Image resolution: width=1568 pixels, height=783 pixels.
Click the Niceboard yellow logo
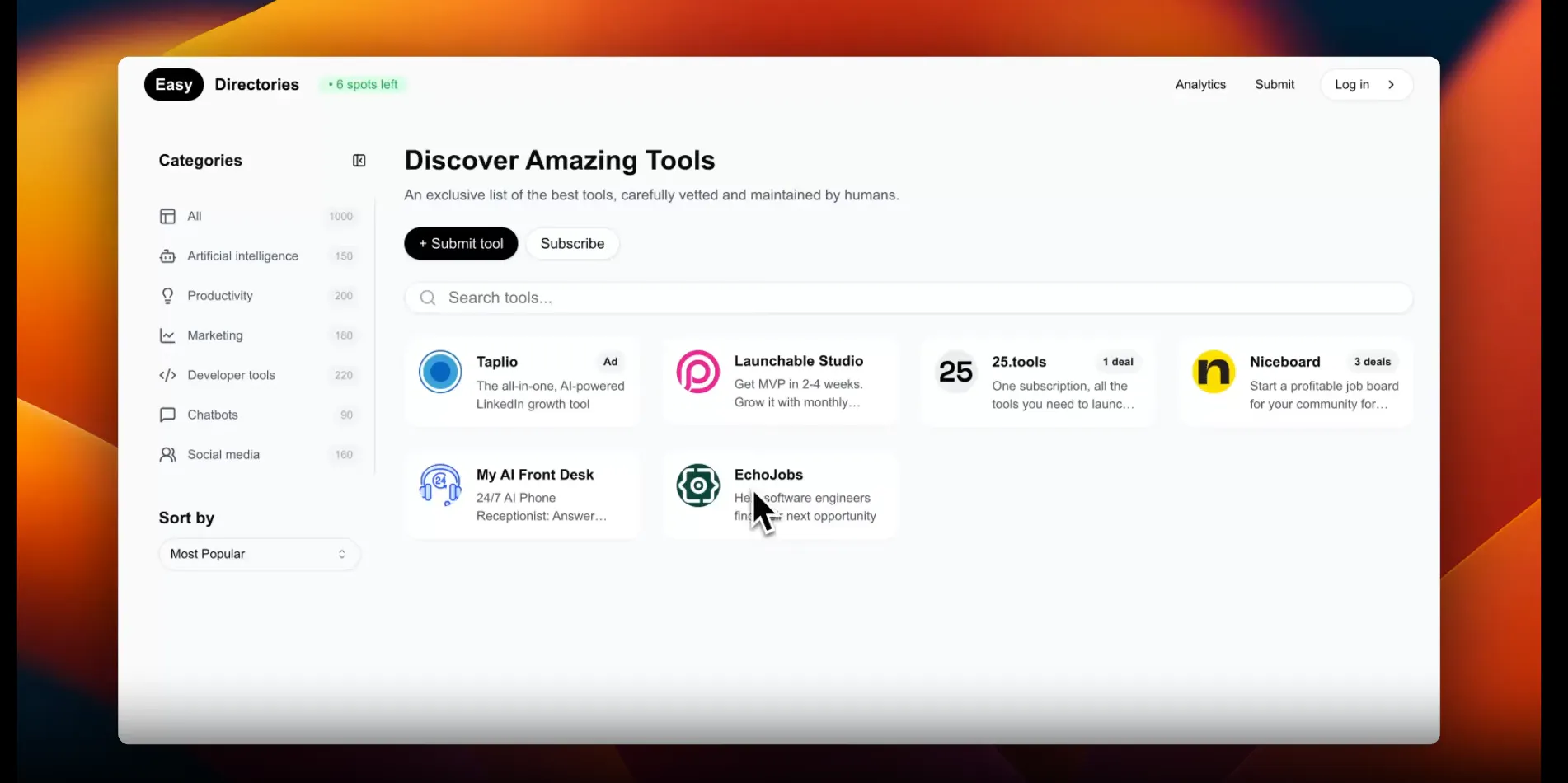(1213, 372)
